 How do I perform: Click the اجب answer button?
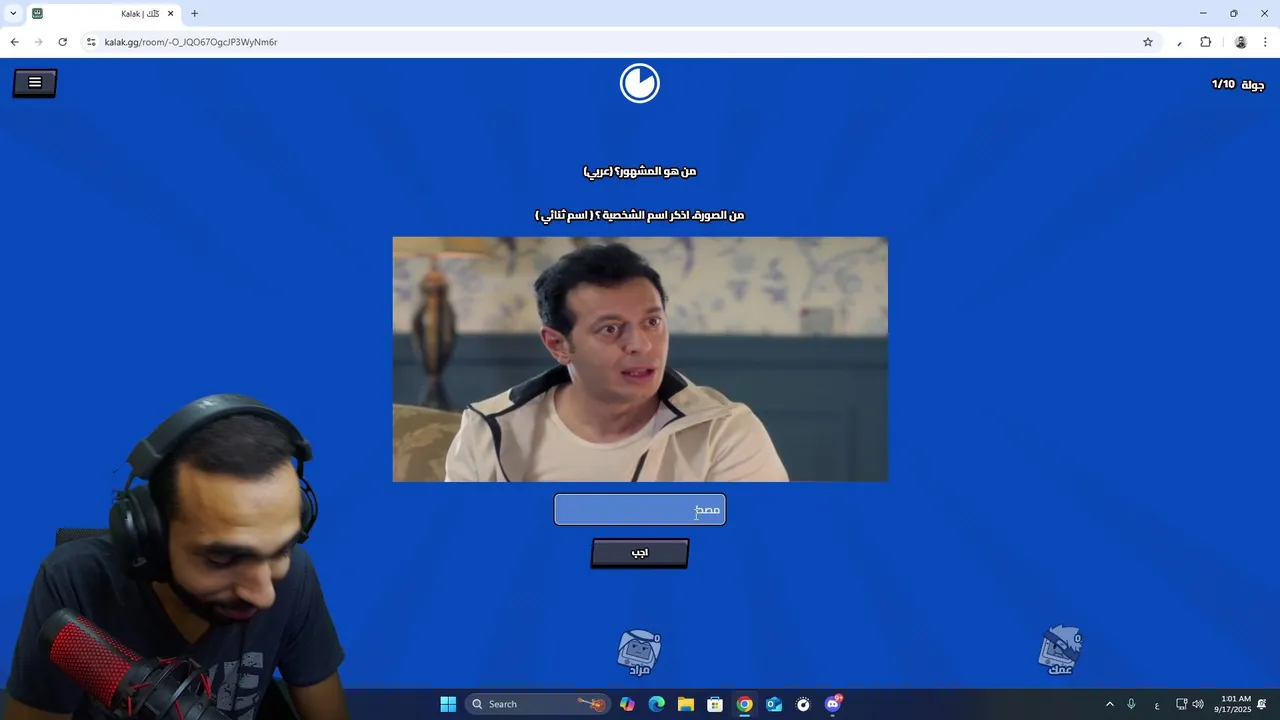click(640, 553)
